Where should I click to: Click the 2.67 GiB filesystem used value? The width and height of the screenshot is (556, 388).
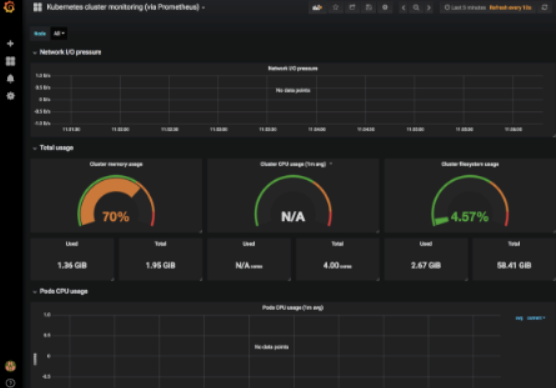(x=426, y=265)
